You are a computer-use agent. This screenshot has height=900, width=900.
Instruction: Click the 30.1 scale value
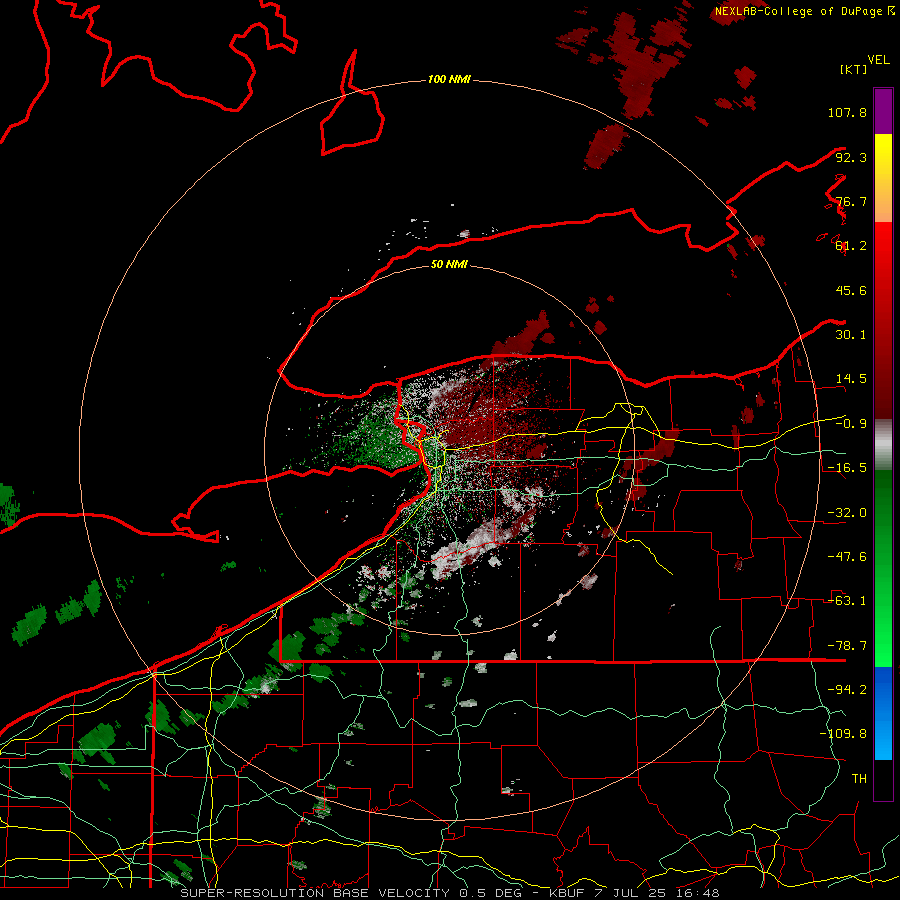[x=851, y=334]
